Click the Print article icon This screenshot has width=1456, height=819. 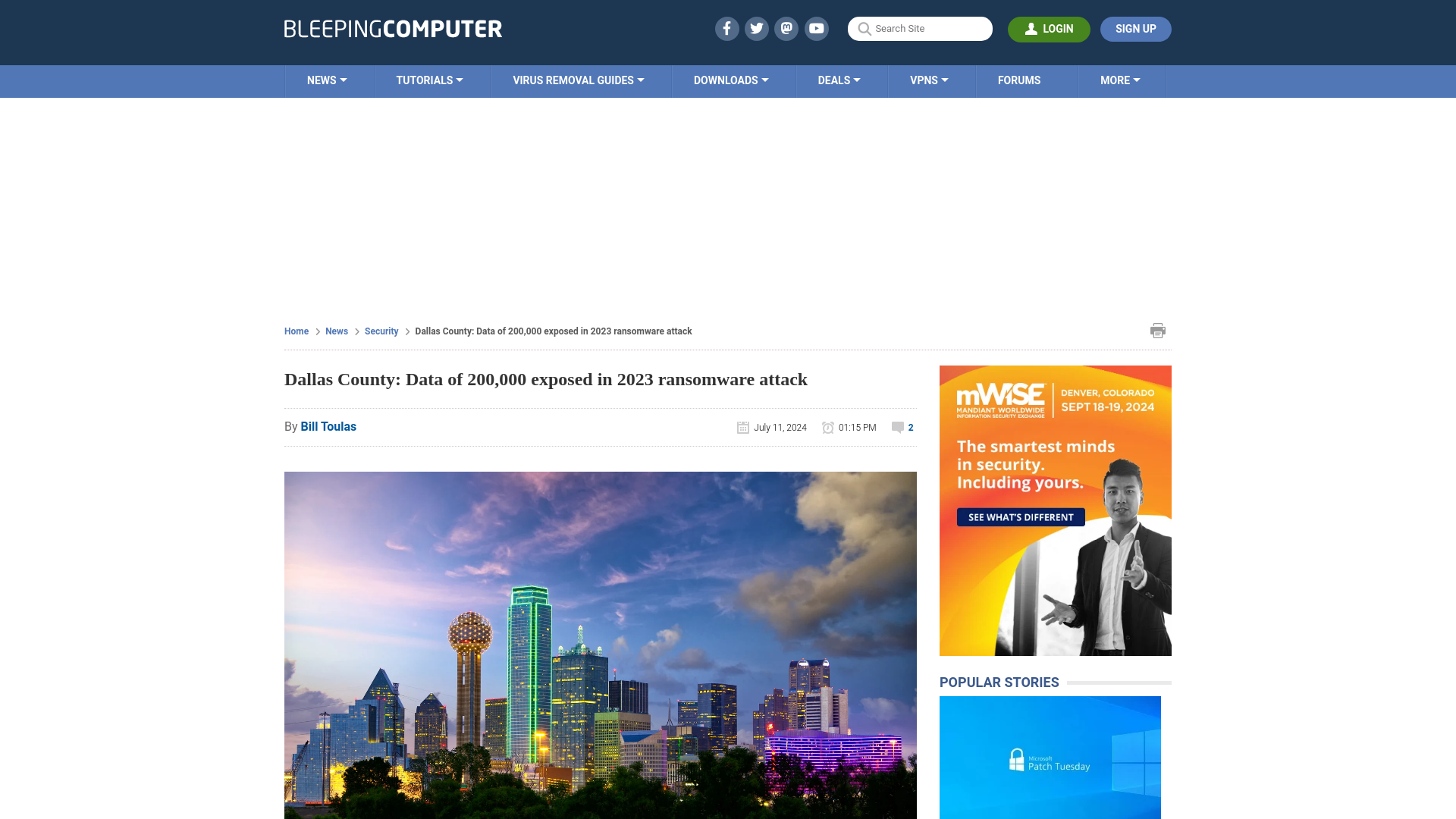click(x=1157, y=330)
